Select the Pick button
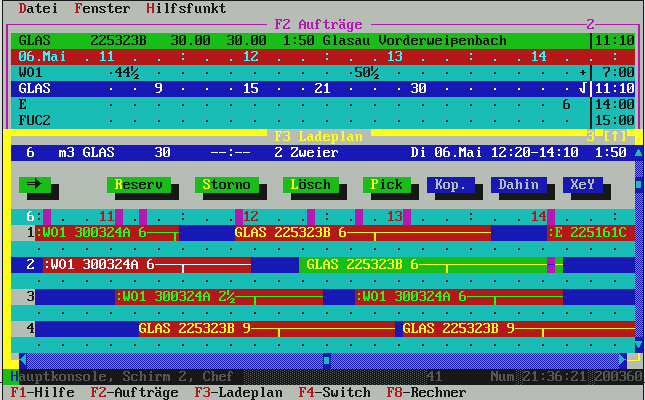 point(387,185)
